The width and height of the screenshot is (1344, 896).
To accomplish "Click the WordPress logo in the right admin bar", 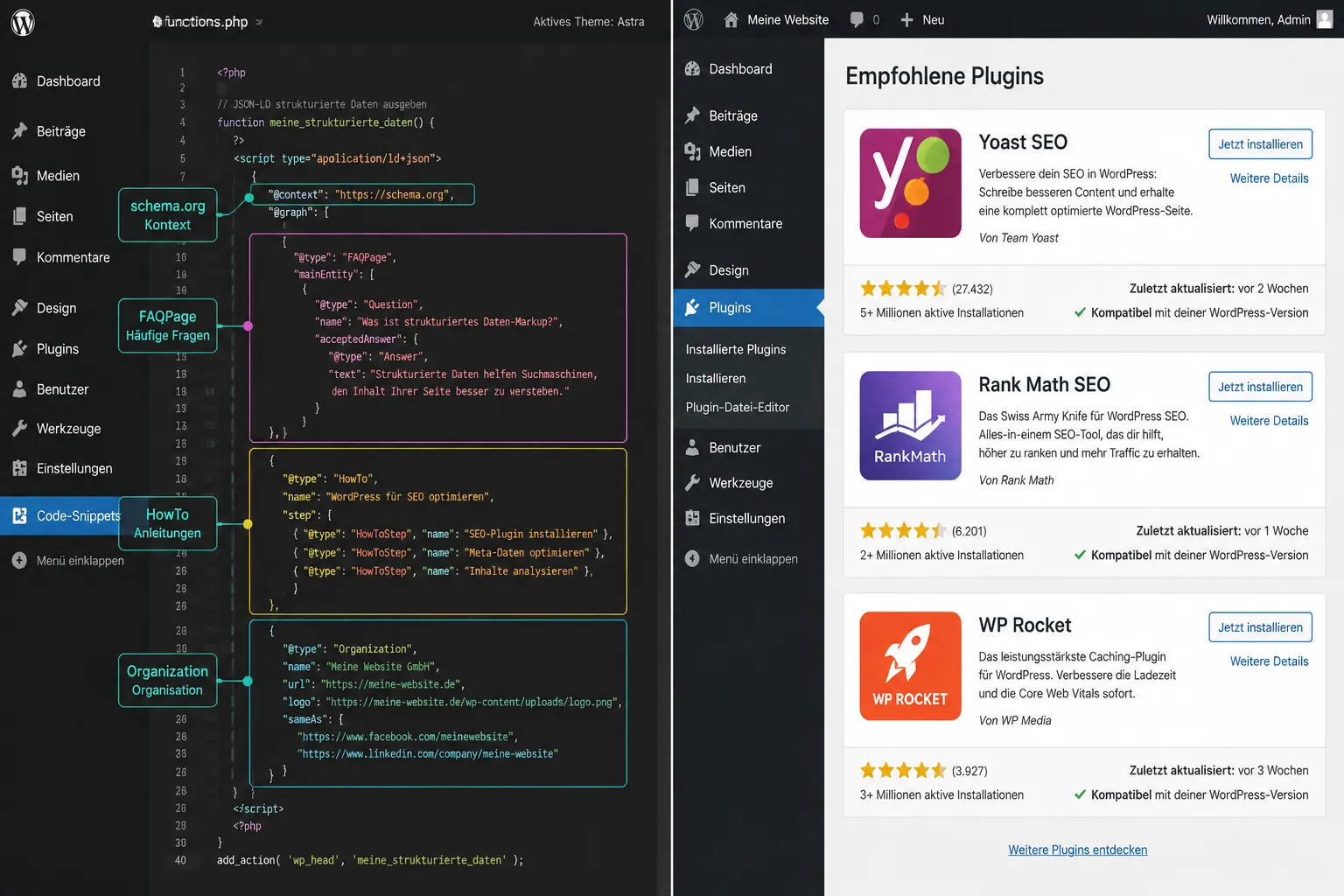I will (693, 19).
